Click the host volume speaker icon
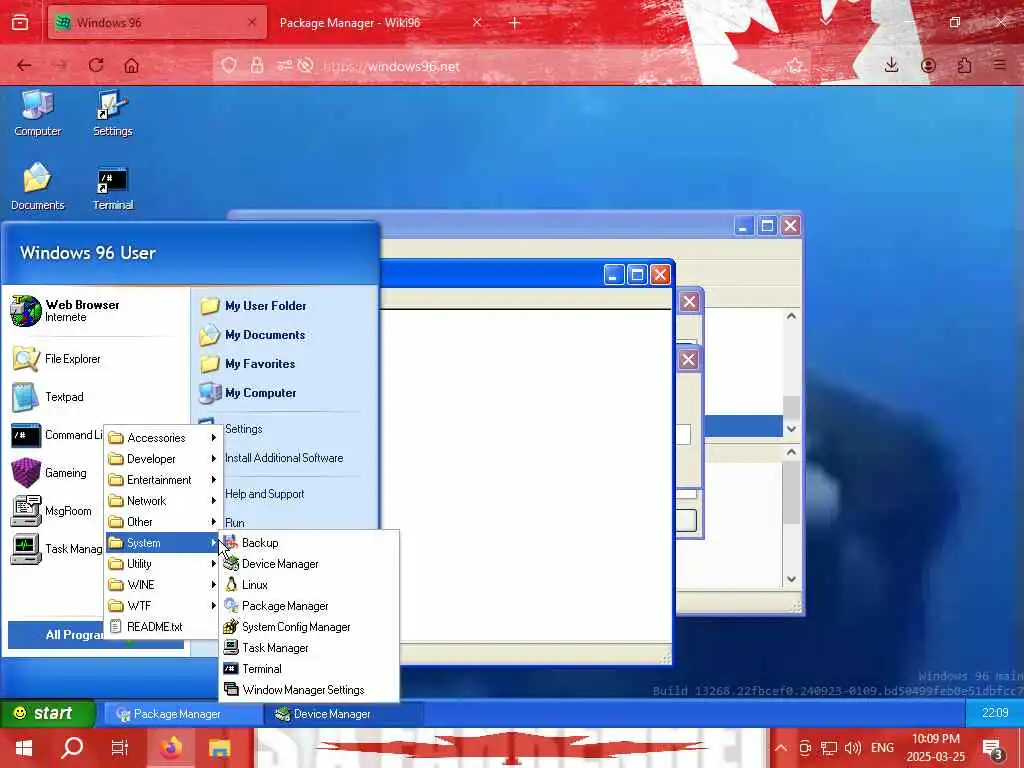The width and height of the screenshot is (1024, 768). pos(852,748)
